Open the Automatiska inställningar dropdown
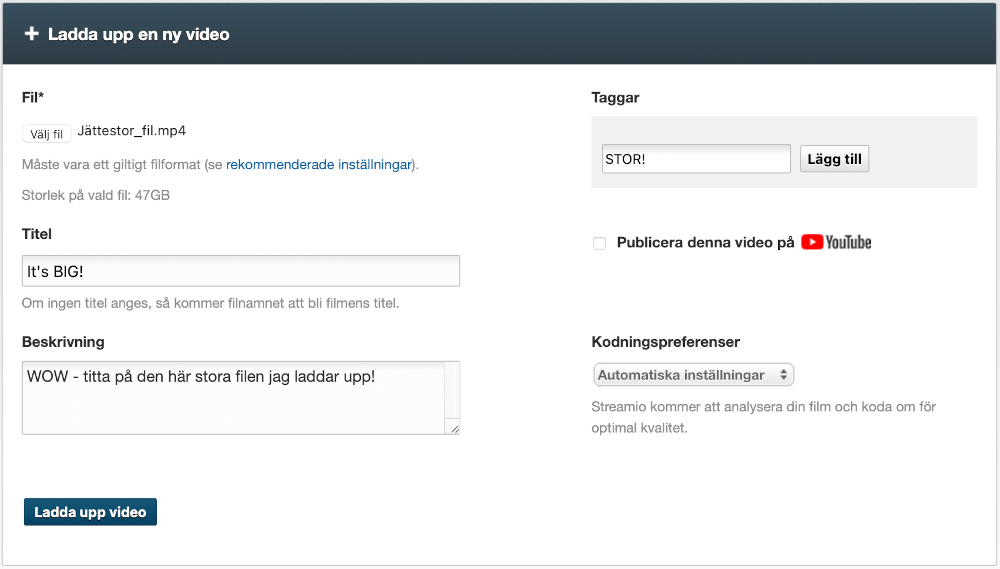Screen dimensions: 1000x569 pos(693,375)
